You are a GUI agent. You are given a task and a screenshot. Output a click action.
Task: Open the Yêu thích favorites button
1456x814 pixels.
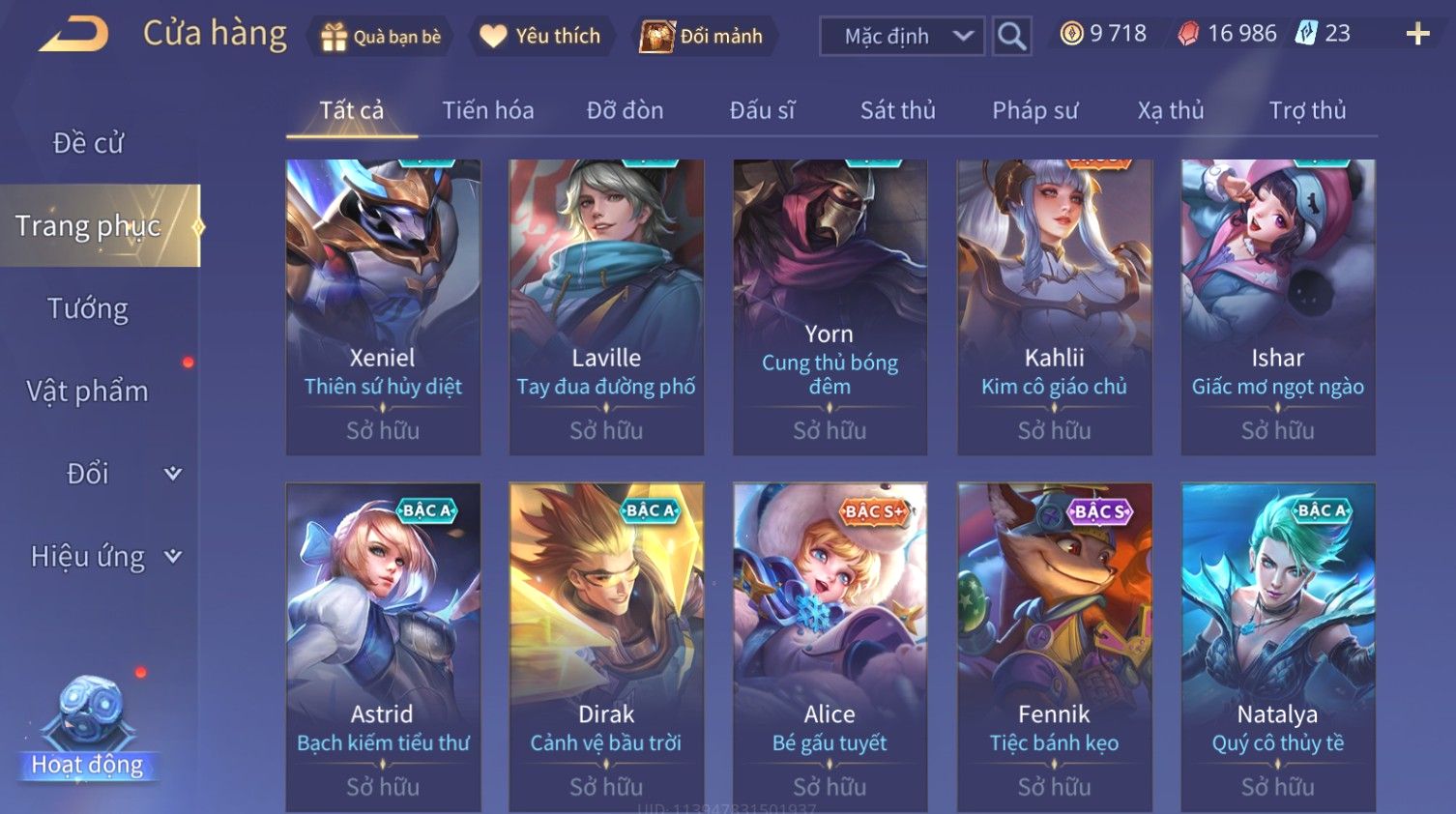pyautogui.click(x=541, y=37)
